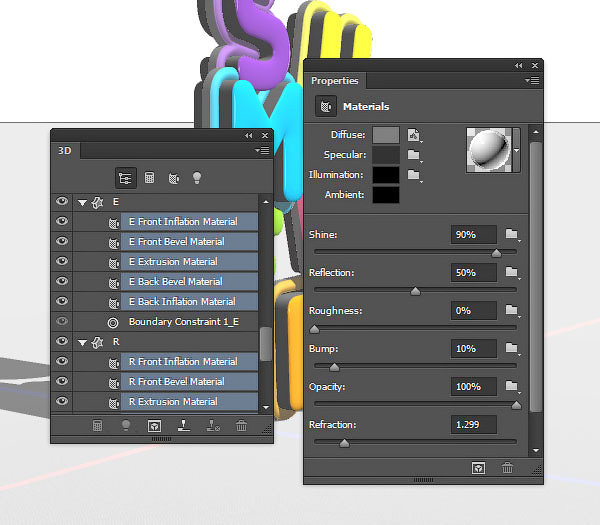
Task: Filter by Meshes in 3D panel
Action: 149,178
